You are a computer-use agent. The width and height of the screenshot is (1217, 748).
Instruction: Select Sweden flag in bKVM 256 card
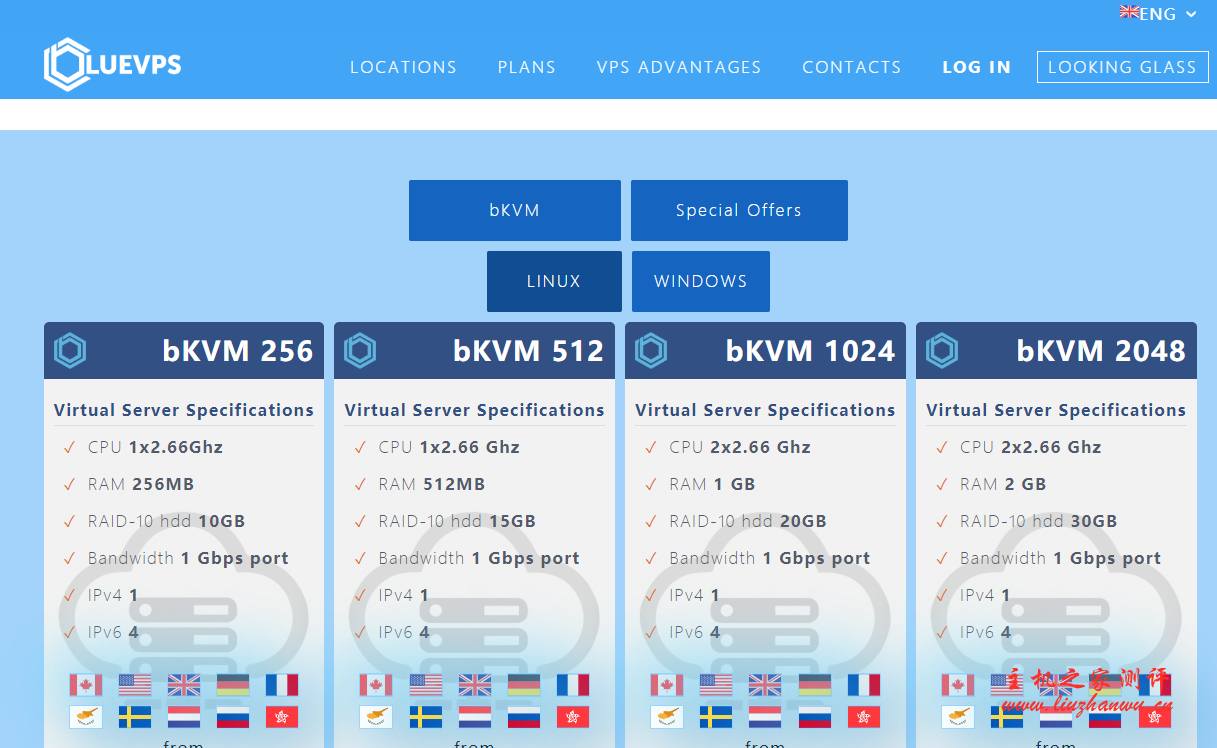[x=135, y=717]
